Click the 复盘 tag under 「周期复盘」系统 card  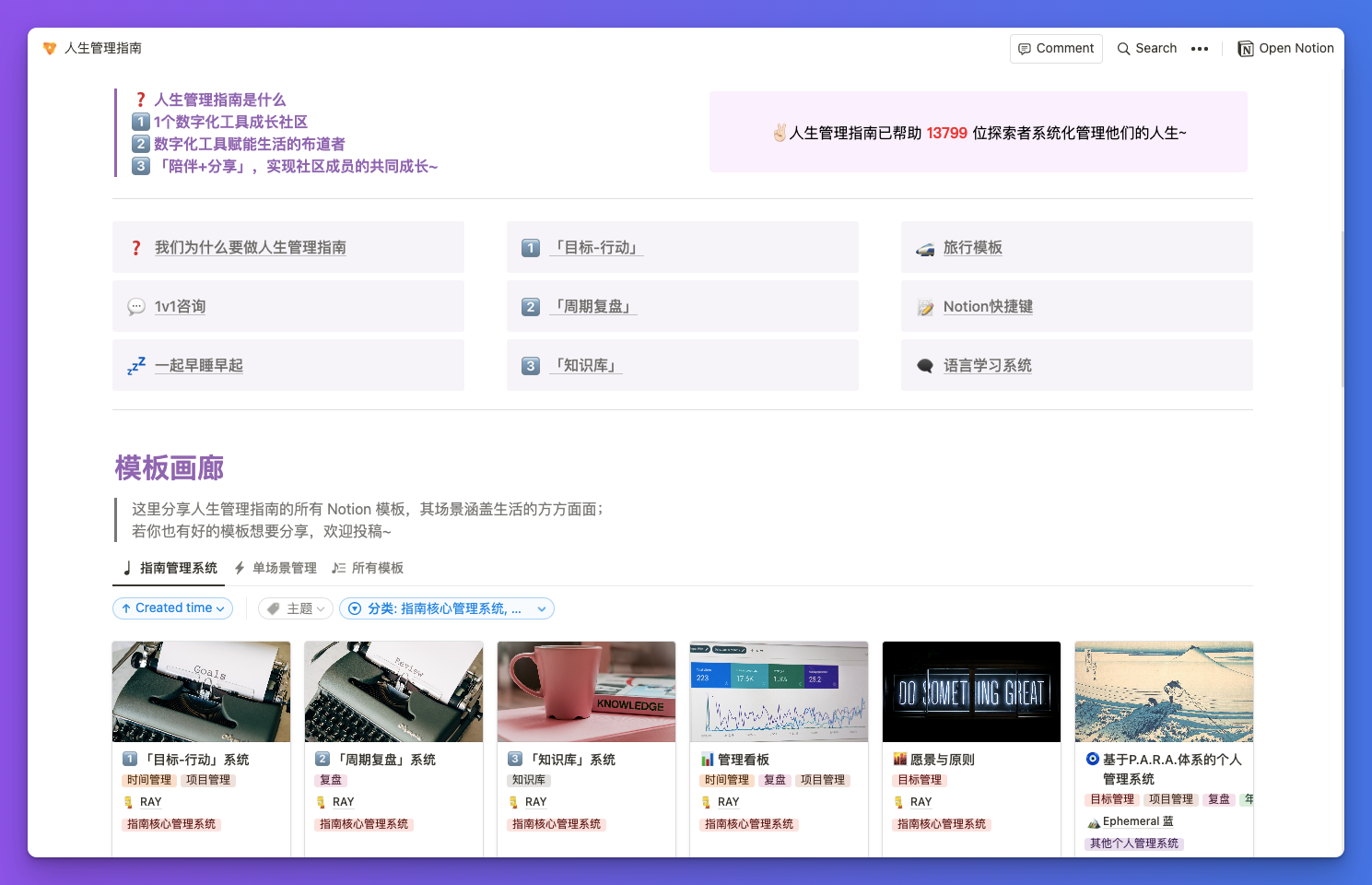click(331, 779)
